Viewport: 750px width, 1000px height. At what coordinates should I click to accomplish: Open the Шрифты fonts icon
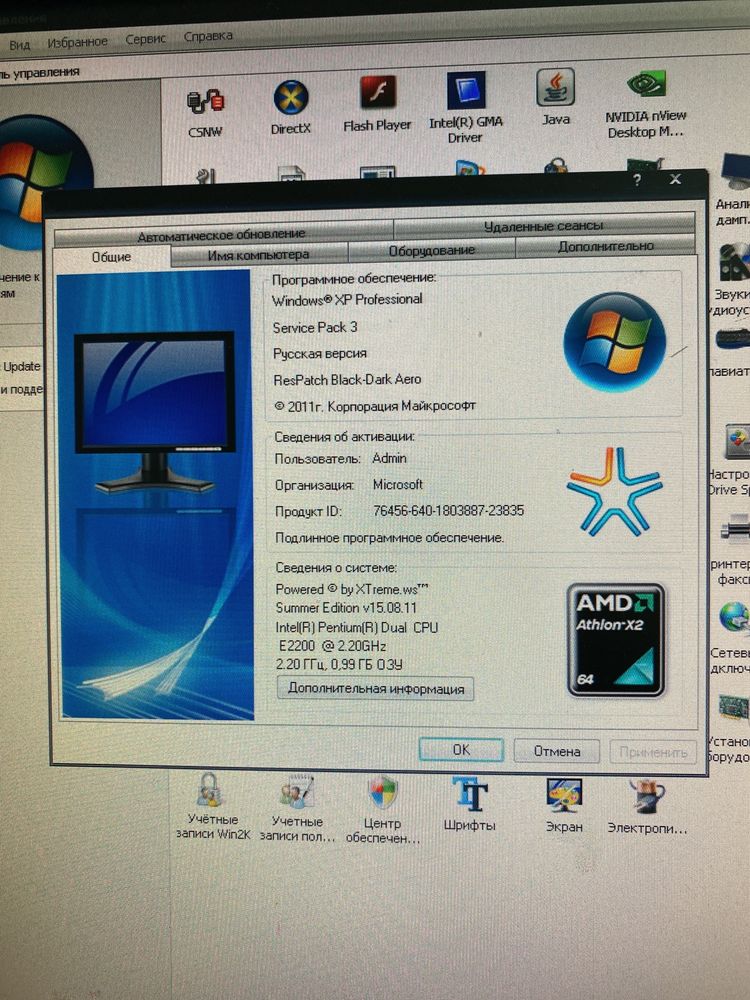(x=469, y=804)
